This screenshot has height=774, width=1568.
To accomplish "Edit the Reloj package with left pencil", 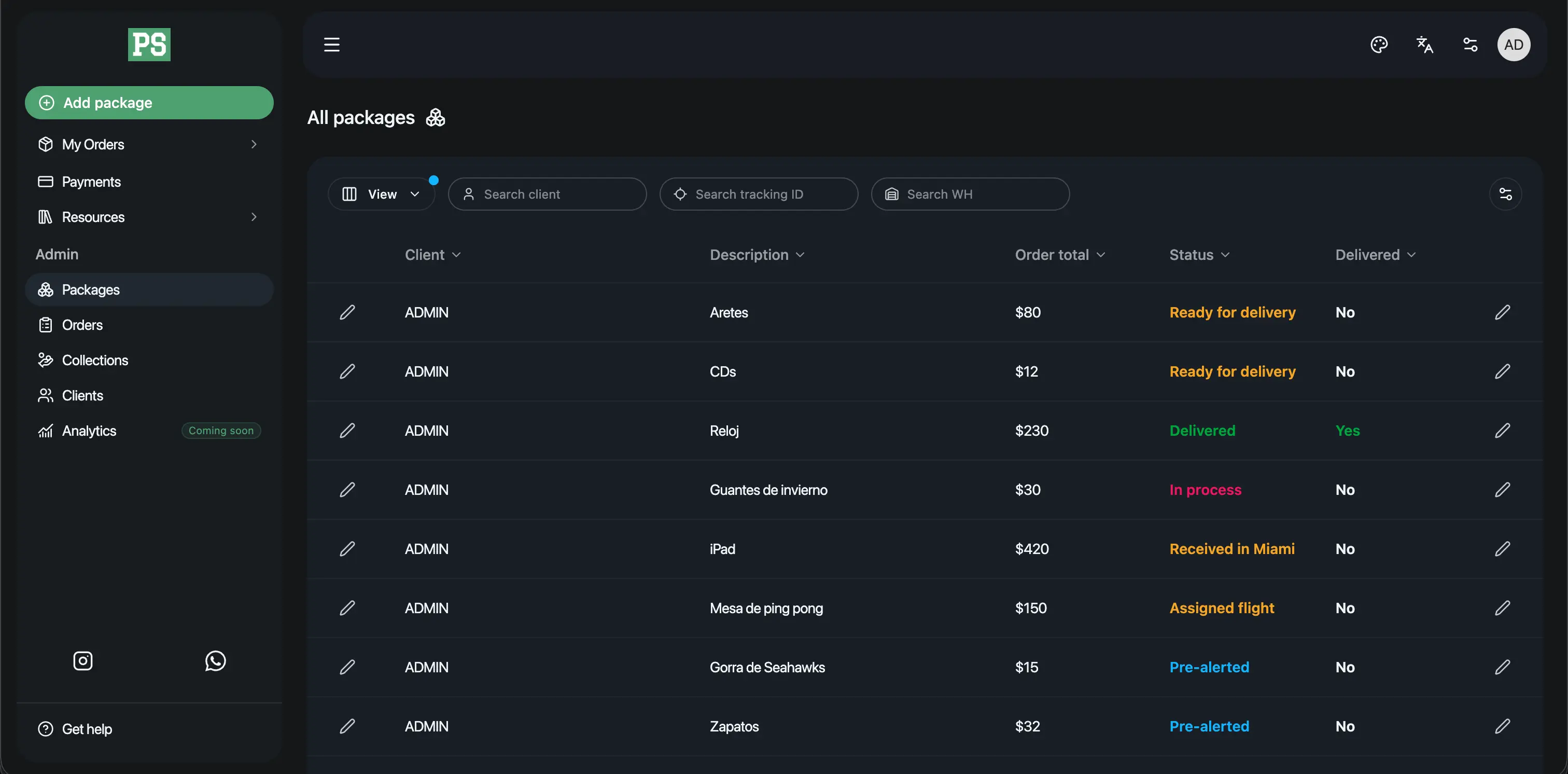I will 347,431.
